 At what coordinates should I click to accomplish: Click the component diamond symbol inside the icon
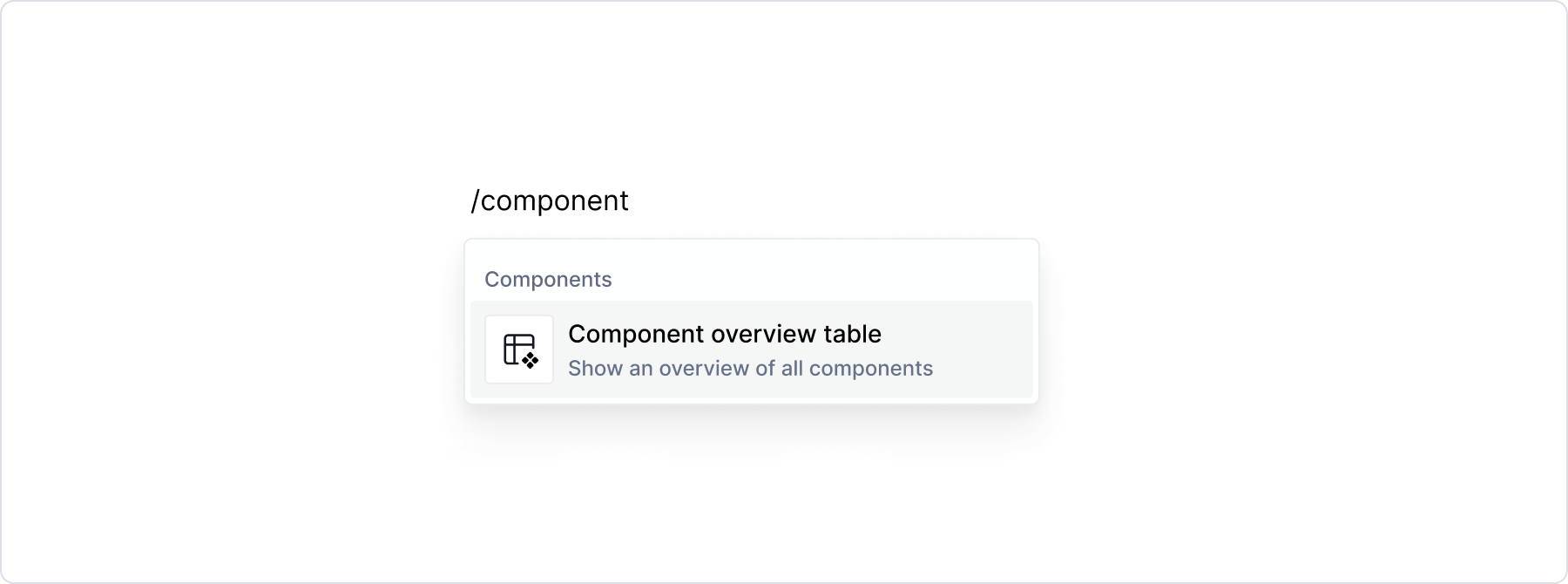tap(528, 360)
